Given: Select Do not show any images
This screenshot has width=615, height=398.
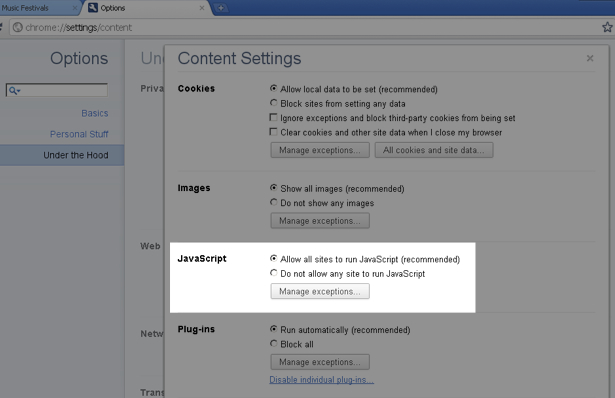Looking at the screenshot, I should [x=273, y=202].
